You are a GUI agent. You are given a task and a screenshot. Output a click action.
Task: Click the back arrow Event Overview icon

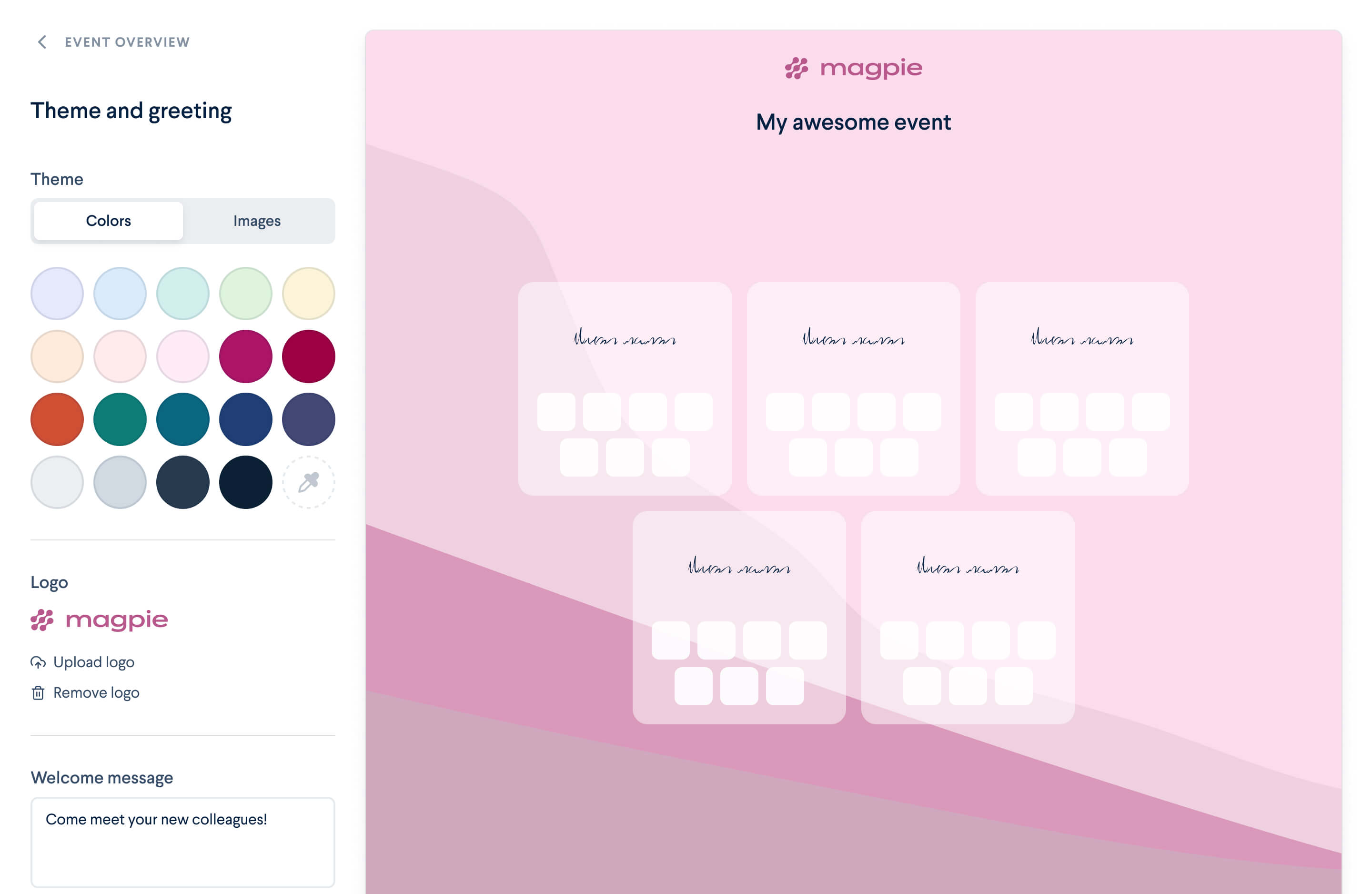click(40, 41)
